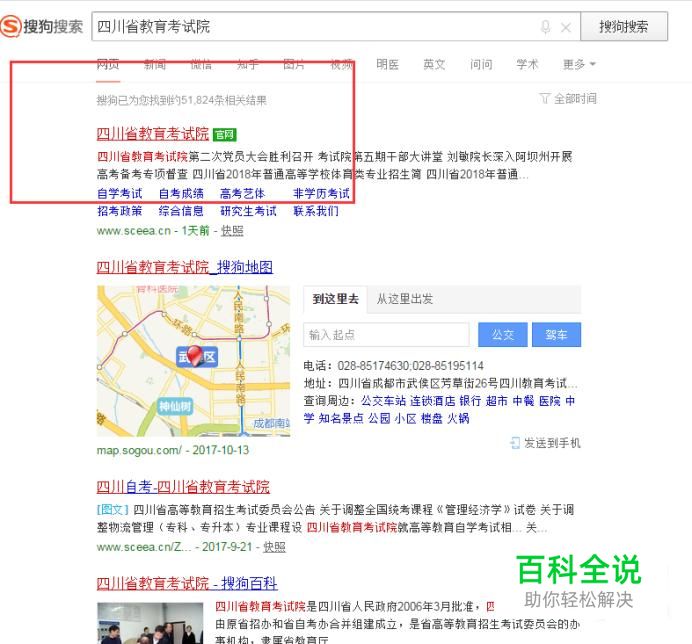Image resolution: width=692 pixels, height=644 pixels.
Task: Switch to the 英文 tab
Action: pos(434,64)
